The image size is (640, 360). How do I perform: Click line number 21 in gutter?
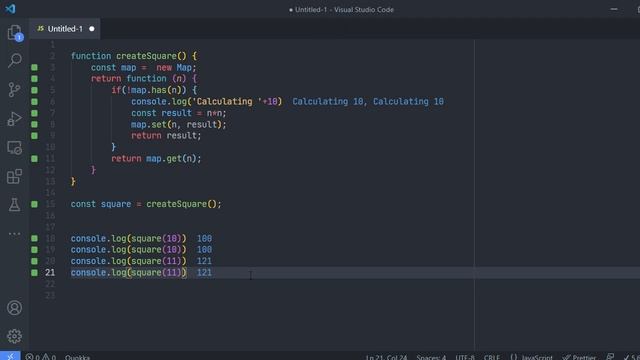pyautogui.click(x=50, y=273)
